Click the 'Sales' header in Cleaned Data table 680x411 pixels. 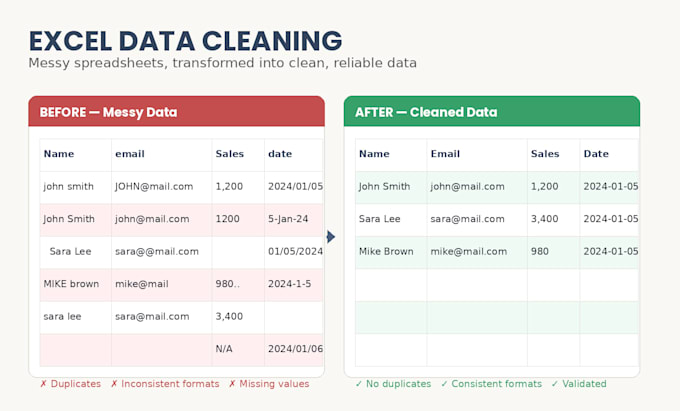pos(545,154)
